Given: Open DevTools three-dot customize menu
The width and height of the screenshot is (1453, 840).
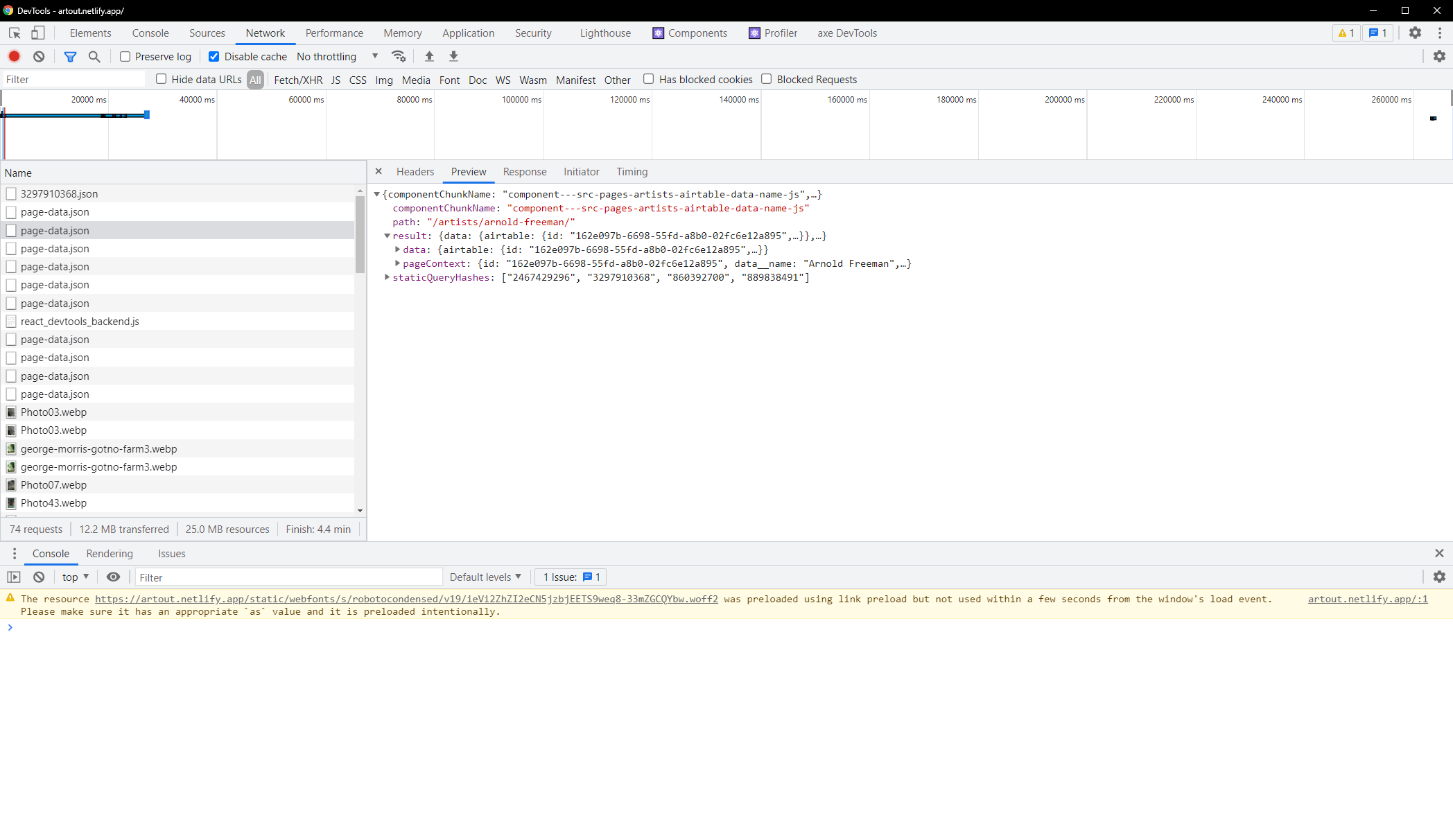Looking at the screenshot, I should 1440,33.
